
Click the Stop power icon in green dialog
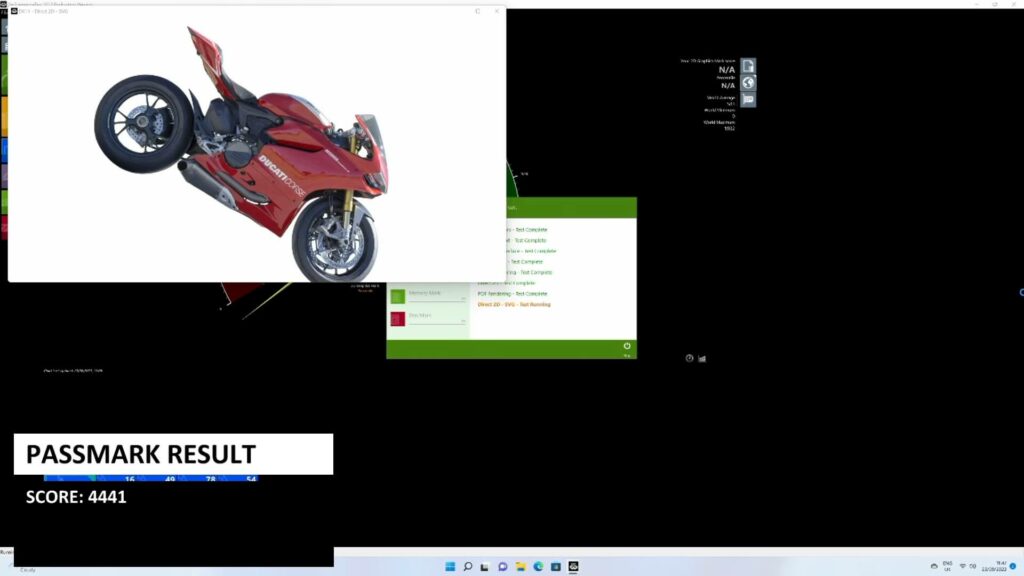(x=627, y=346)
